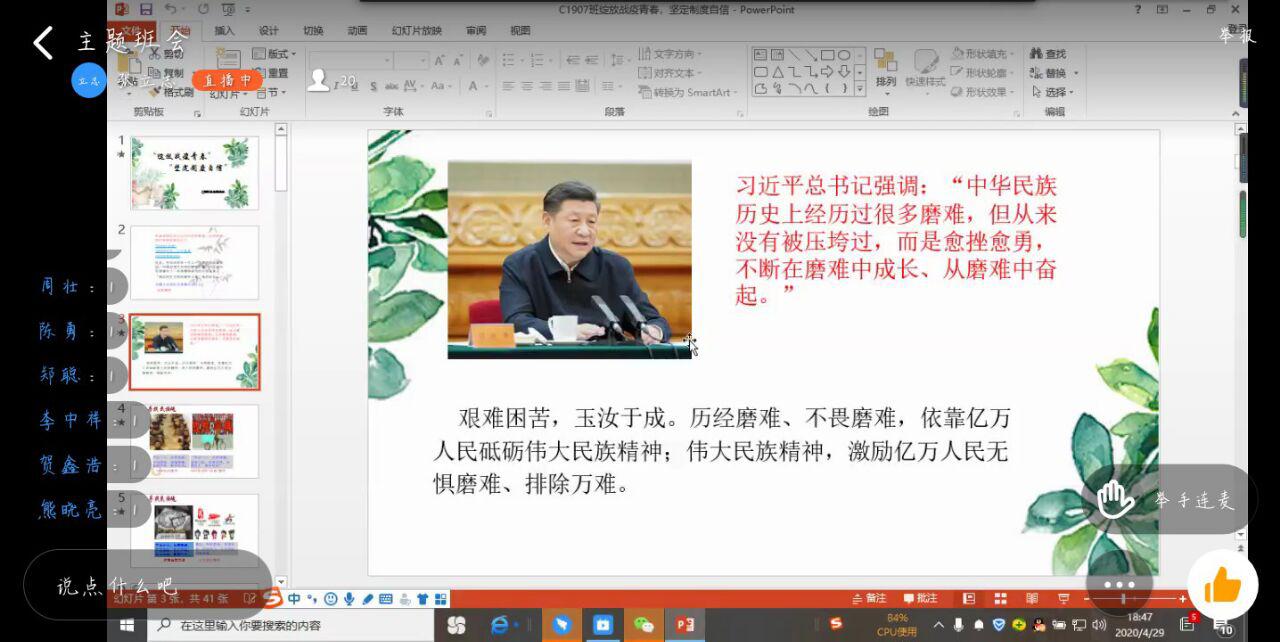The height and width of the screenshot is (642, 1280).
Task: Open the 切换 ribbon tab
Action: [x=313, y=31]
